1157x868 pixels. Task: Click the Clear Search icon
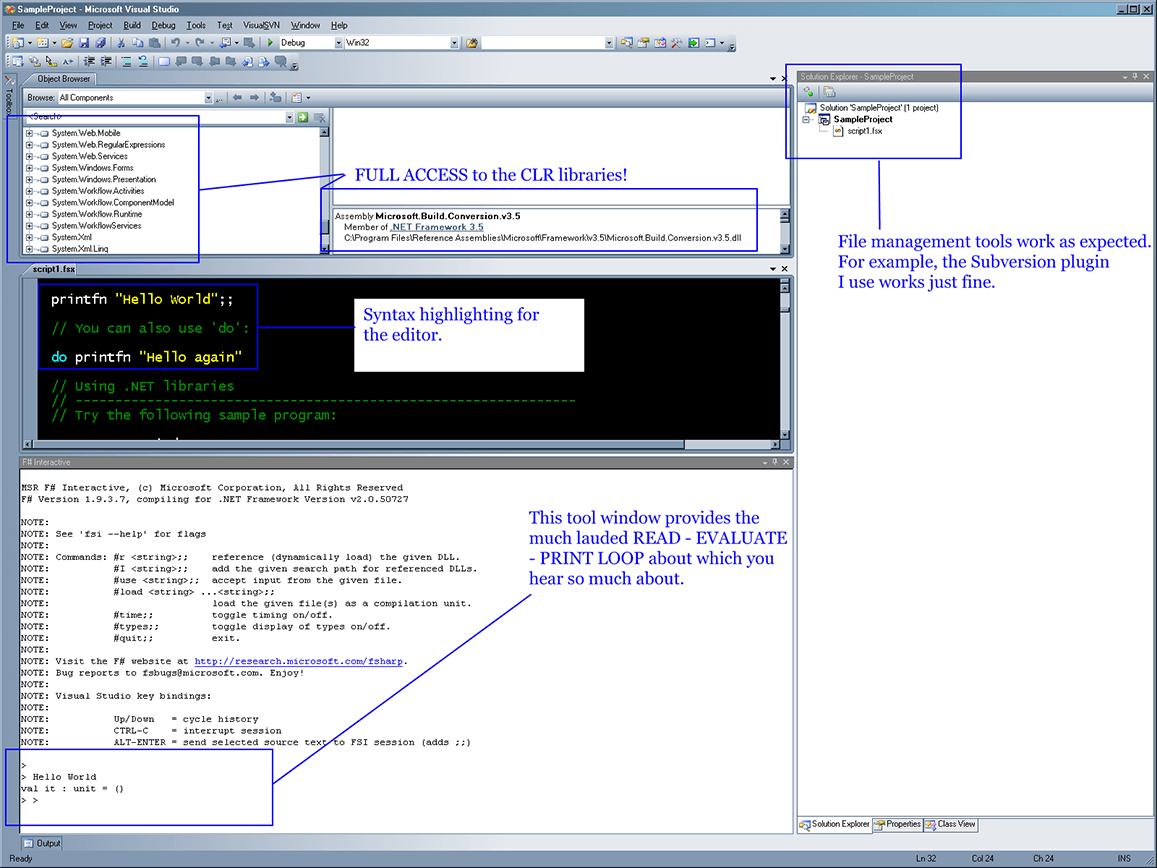pos(320,117)
